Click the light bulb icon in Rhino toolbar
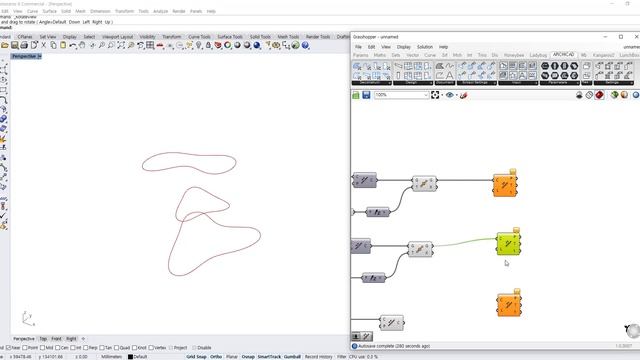This screenshot has width=640, height=360. [x=199, y=45]
